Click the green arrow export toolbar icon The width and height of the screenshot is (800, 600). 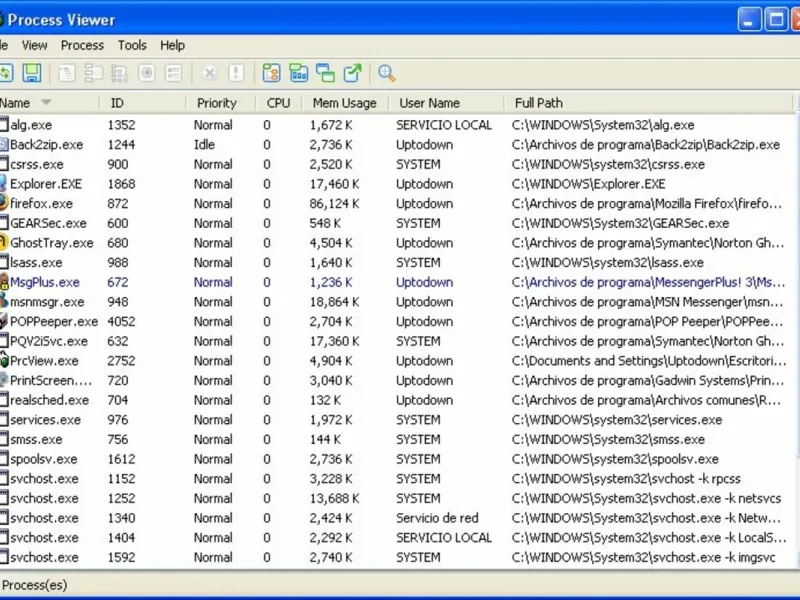point(352,73)
